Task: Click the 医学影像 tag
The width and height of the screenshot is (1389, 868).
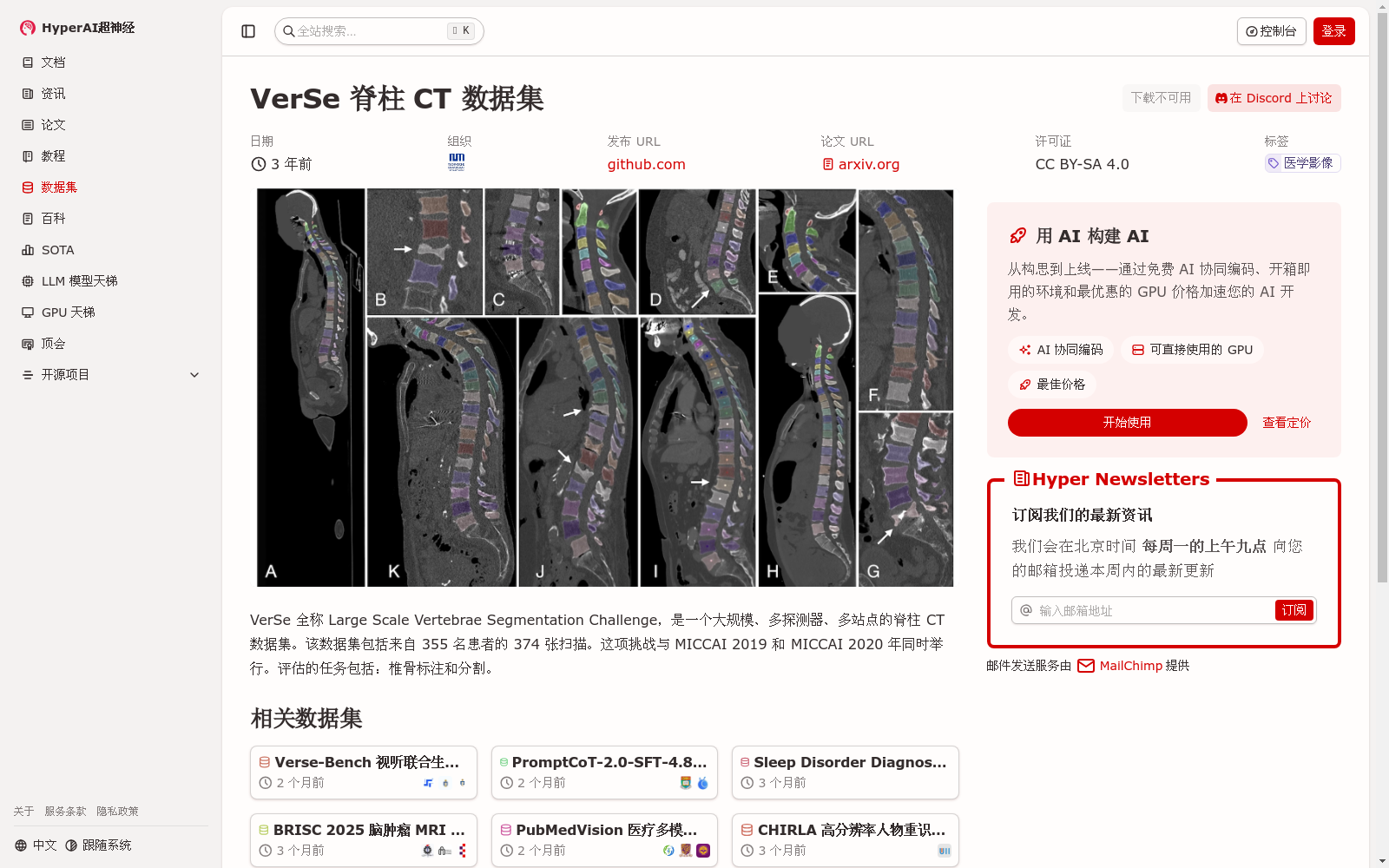Action: click(x=1302, y=163)
